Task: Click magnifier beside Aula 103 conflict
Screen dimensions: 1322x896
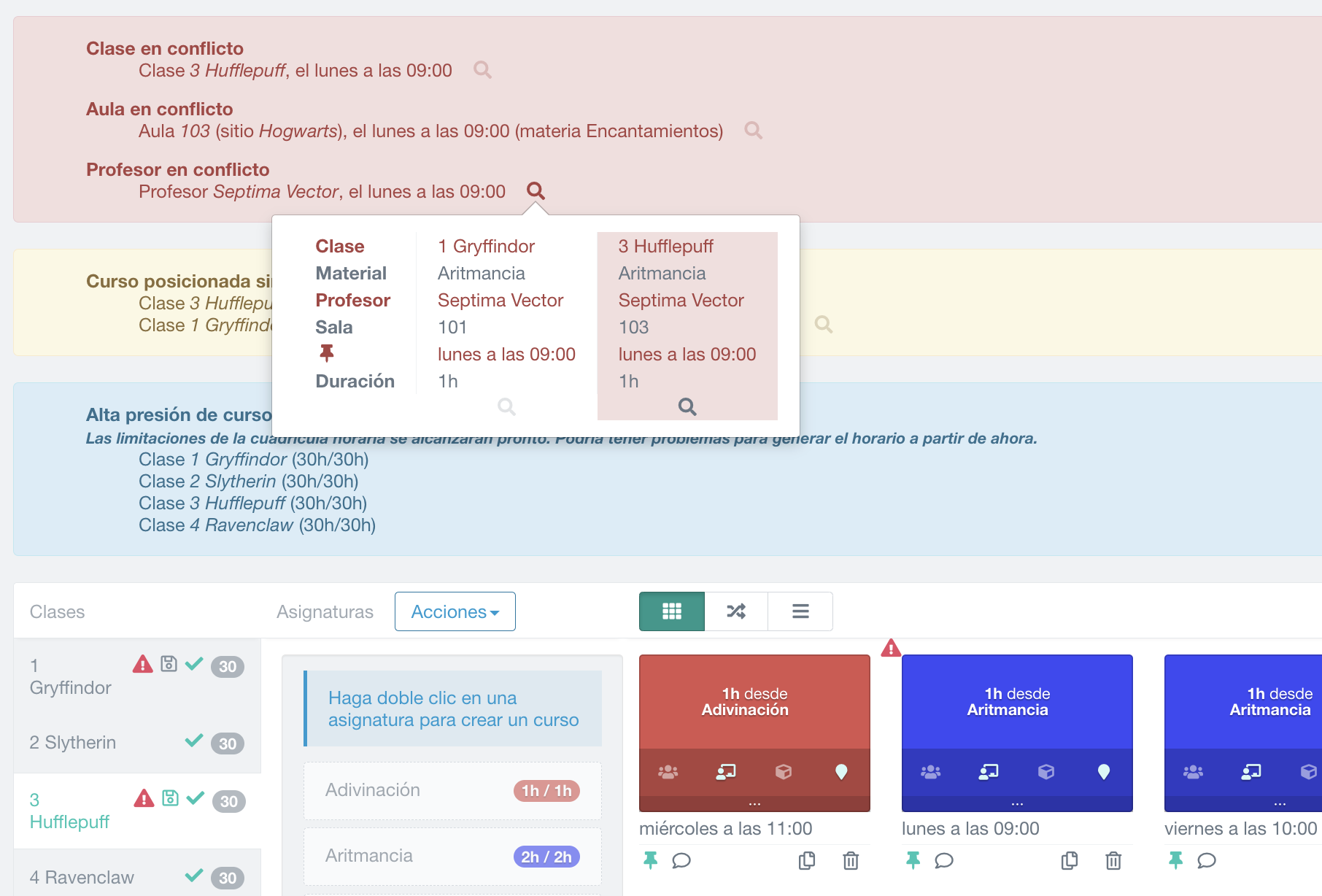Action: (x=753, y=131)
